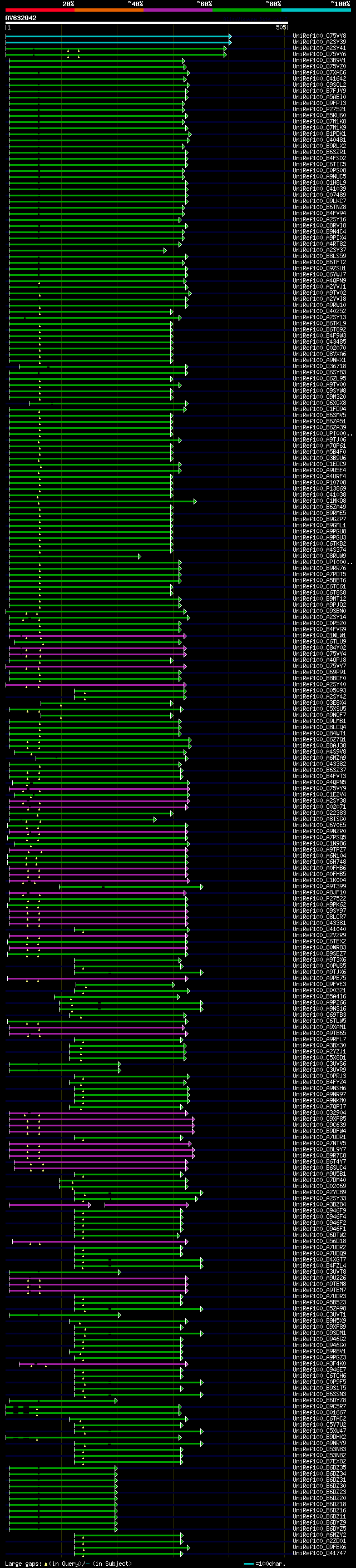356x1568 pixels.
Task: Select UniRef100_Q3E8X4 label
Action: pos(319,703)
